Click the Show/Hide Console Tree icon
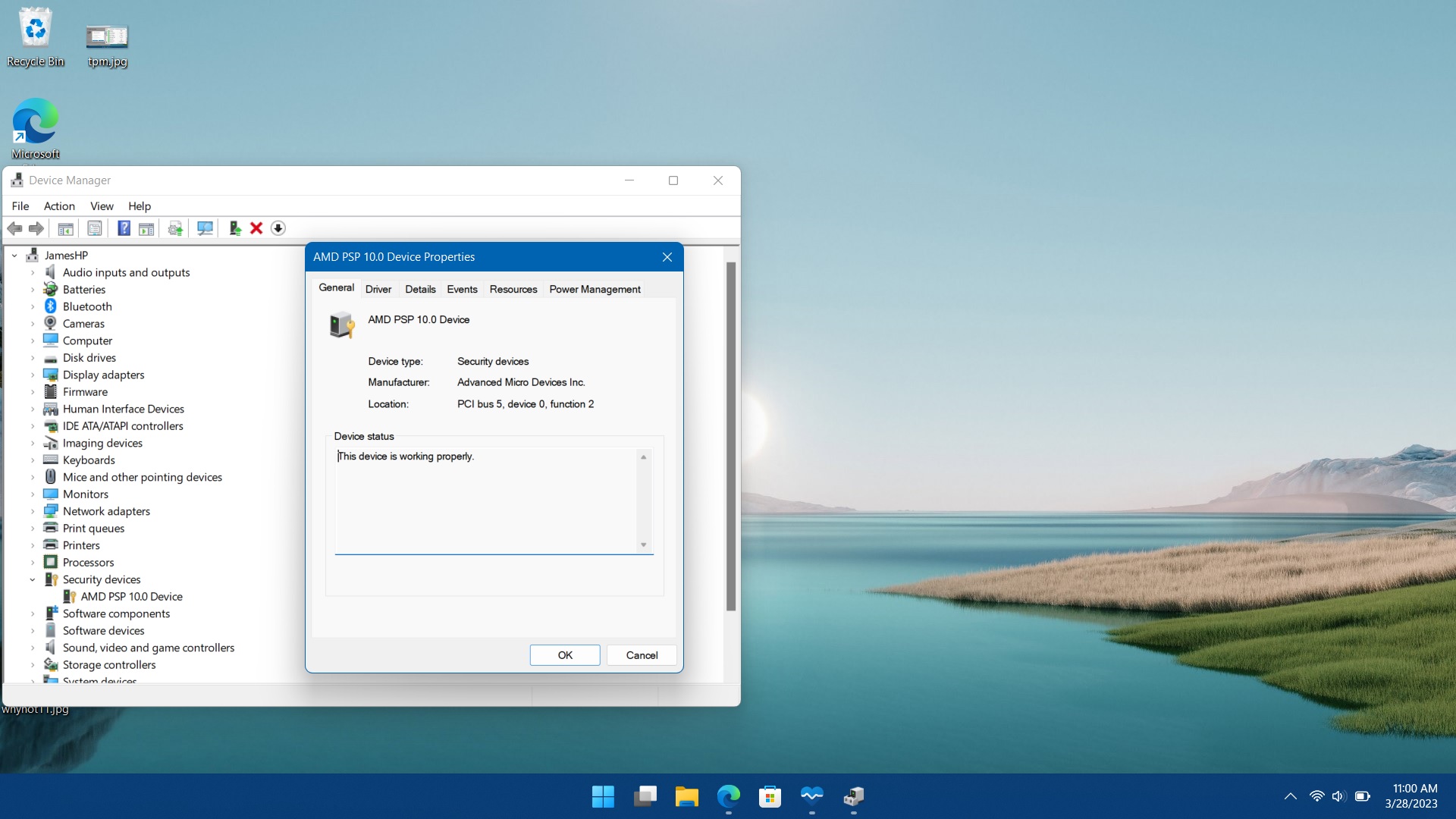Screen dimensions: 1456x819 point(66,228)
